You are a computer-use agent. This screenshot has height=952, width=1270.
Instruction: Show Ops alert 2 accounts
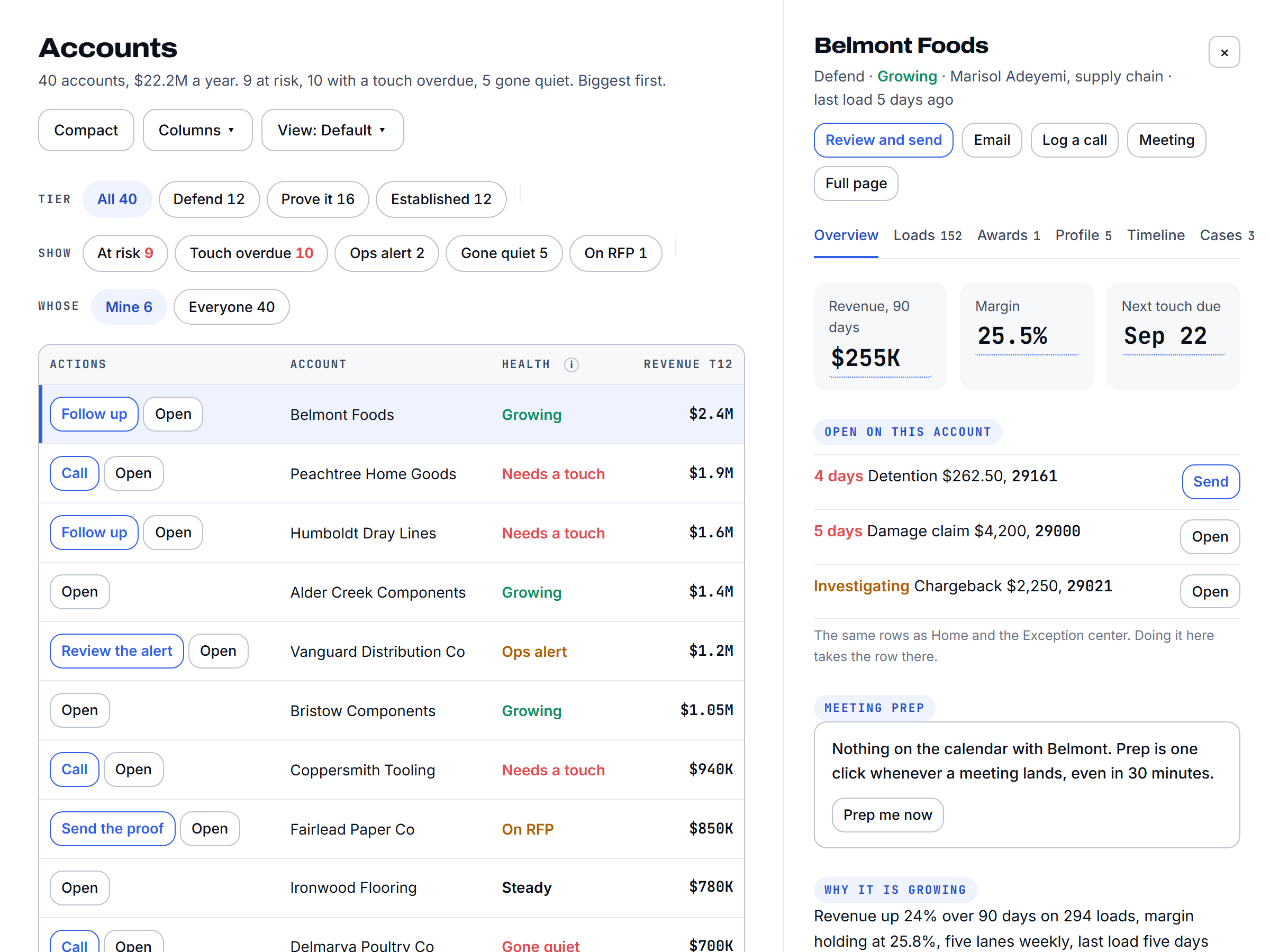click(386, 253)
